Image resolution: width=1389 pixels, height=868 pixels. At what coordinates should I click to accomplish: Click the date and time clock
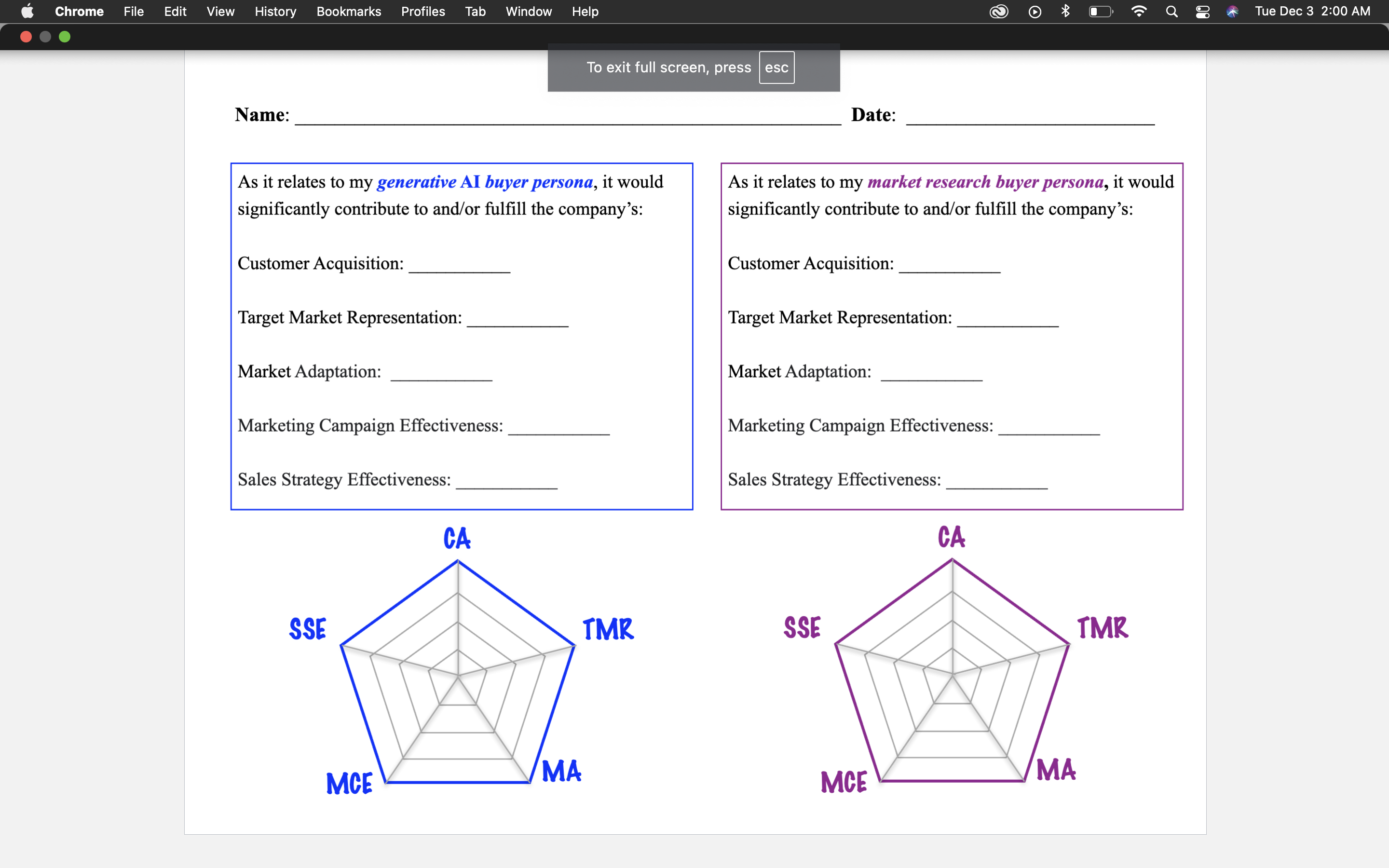tap(1313, 12)
